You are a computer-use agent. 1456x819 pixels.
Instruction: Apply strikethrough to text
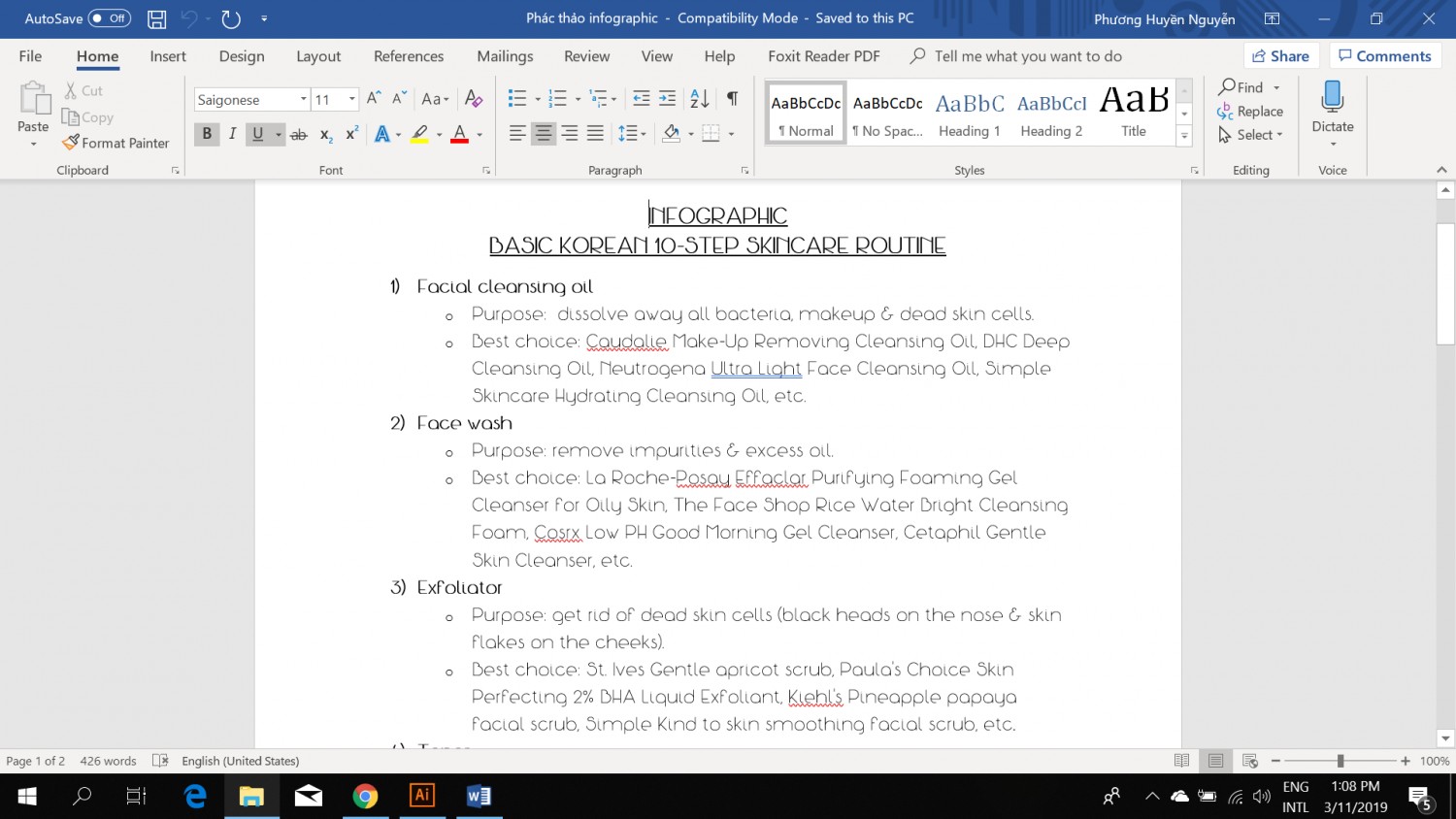point(299,134)
